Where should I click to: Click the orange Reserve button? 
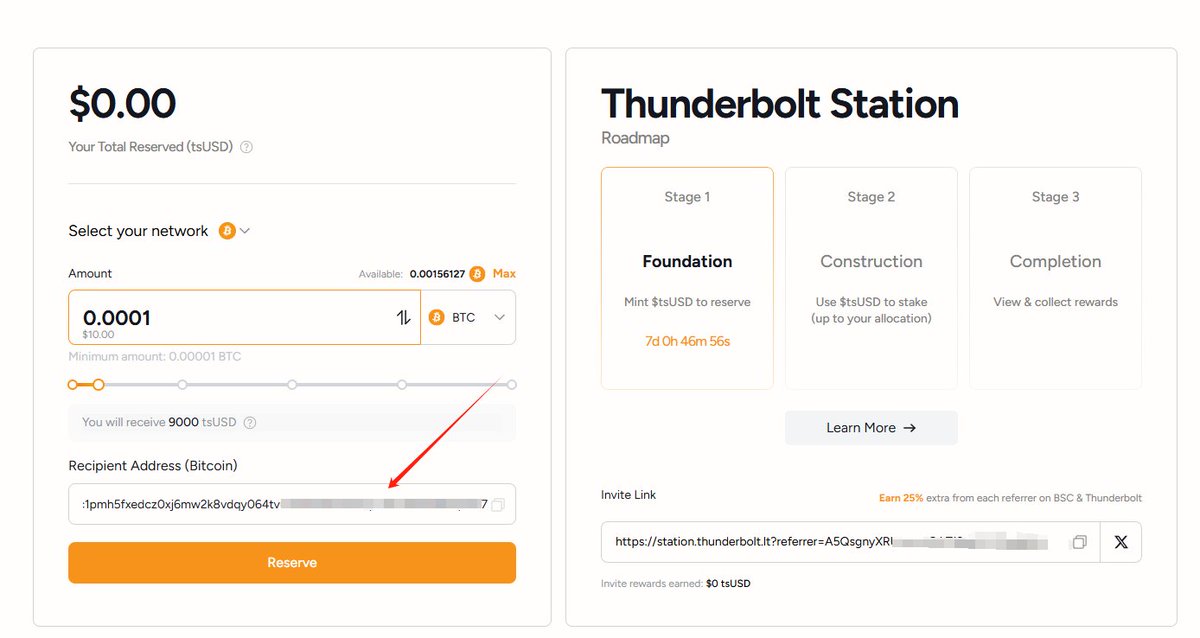tap(292, 563)
